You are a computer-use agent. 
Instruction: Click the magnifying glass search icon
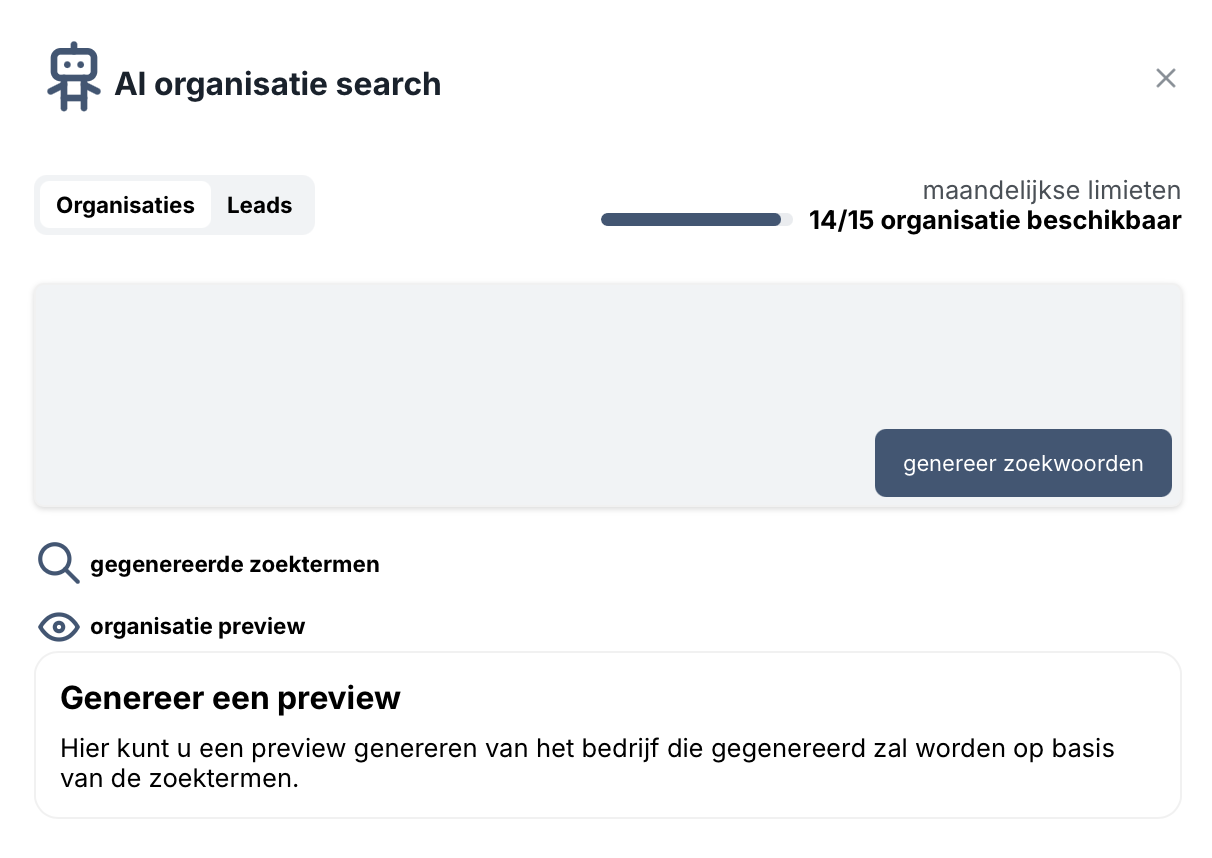point(58,564)
